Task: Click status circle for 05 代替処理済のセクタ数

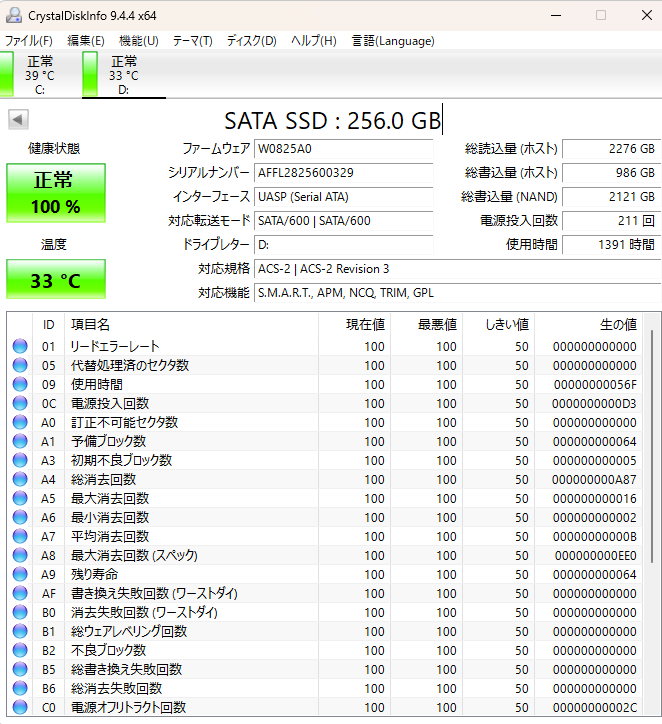Action: [20, 365]
